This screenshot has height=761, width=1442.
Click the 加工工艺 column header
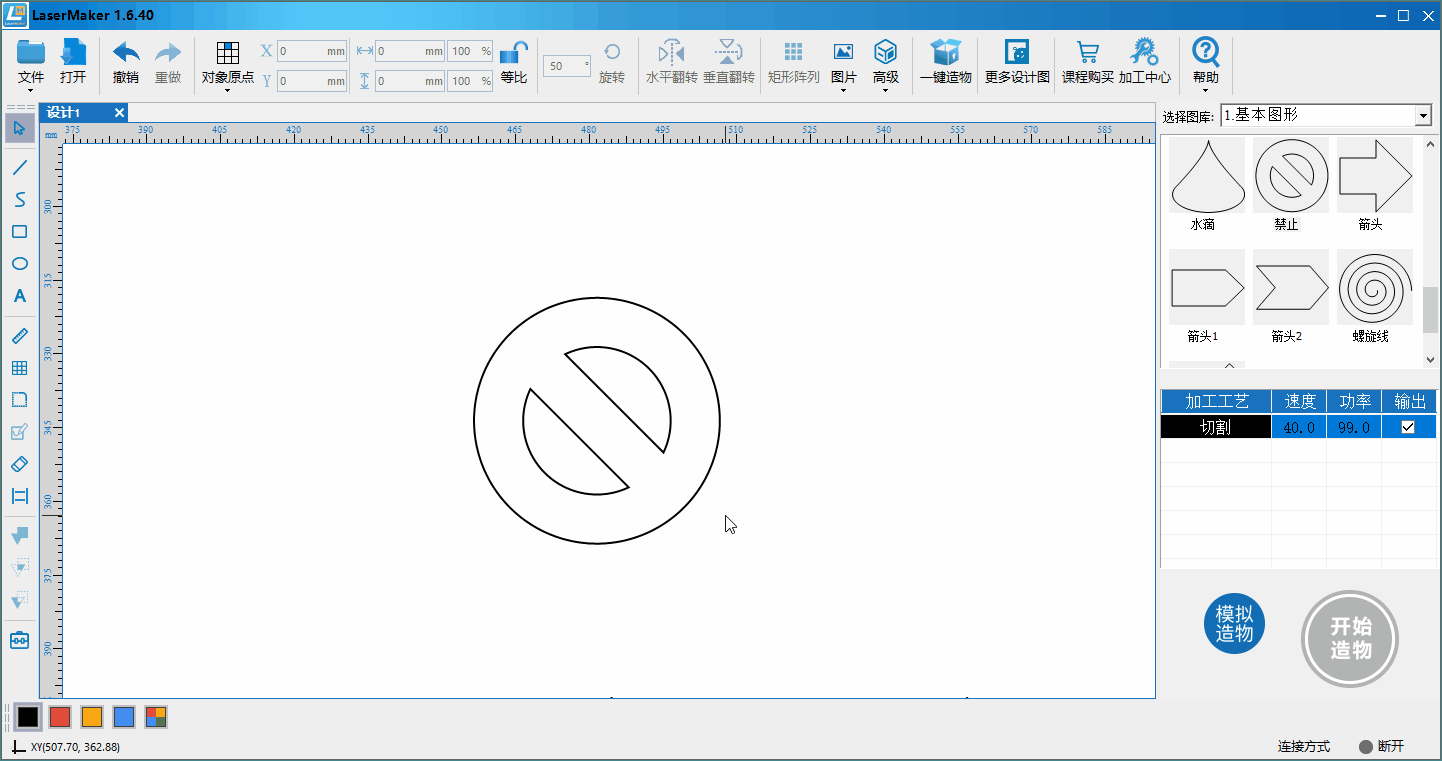click(1216, 401)
